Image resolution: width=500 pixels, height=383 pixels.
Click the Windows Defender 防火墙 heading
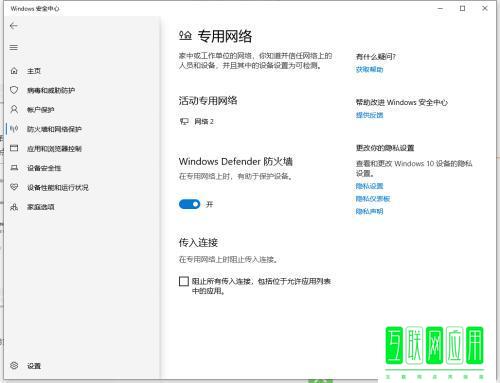pyautogui.click(x=236, y=161)
